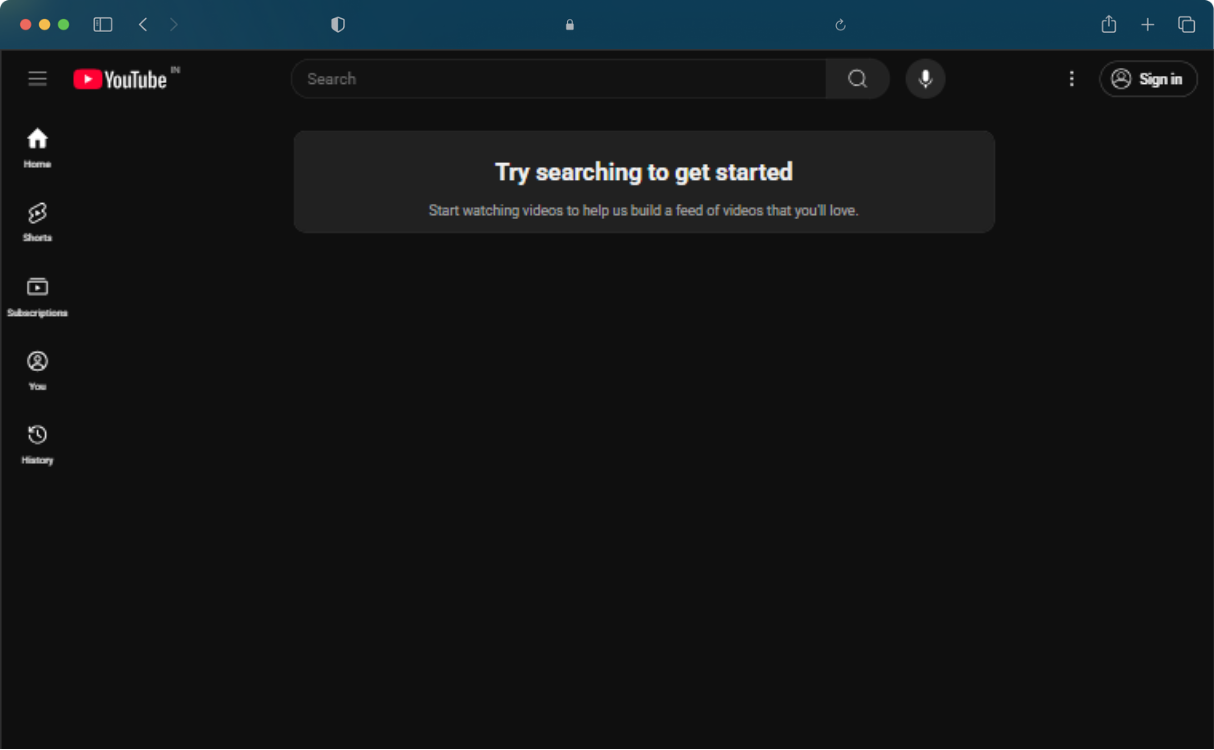Viewport: 1214px width, 750px height.
Task: Open the Safari Share menu
Action: (1108, 25)
